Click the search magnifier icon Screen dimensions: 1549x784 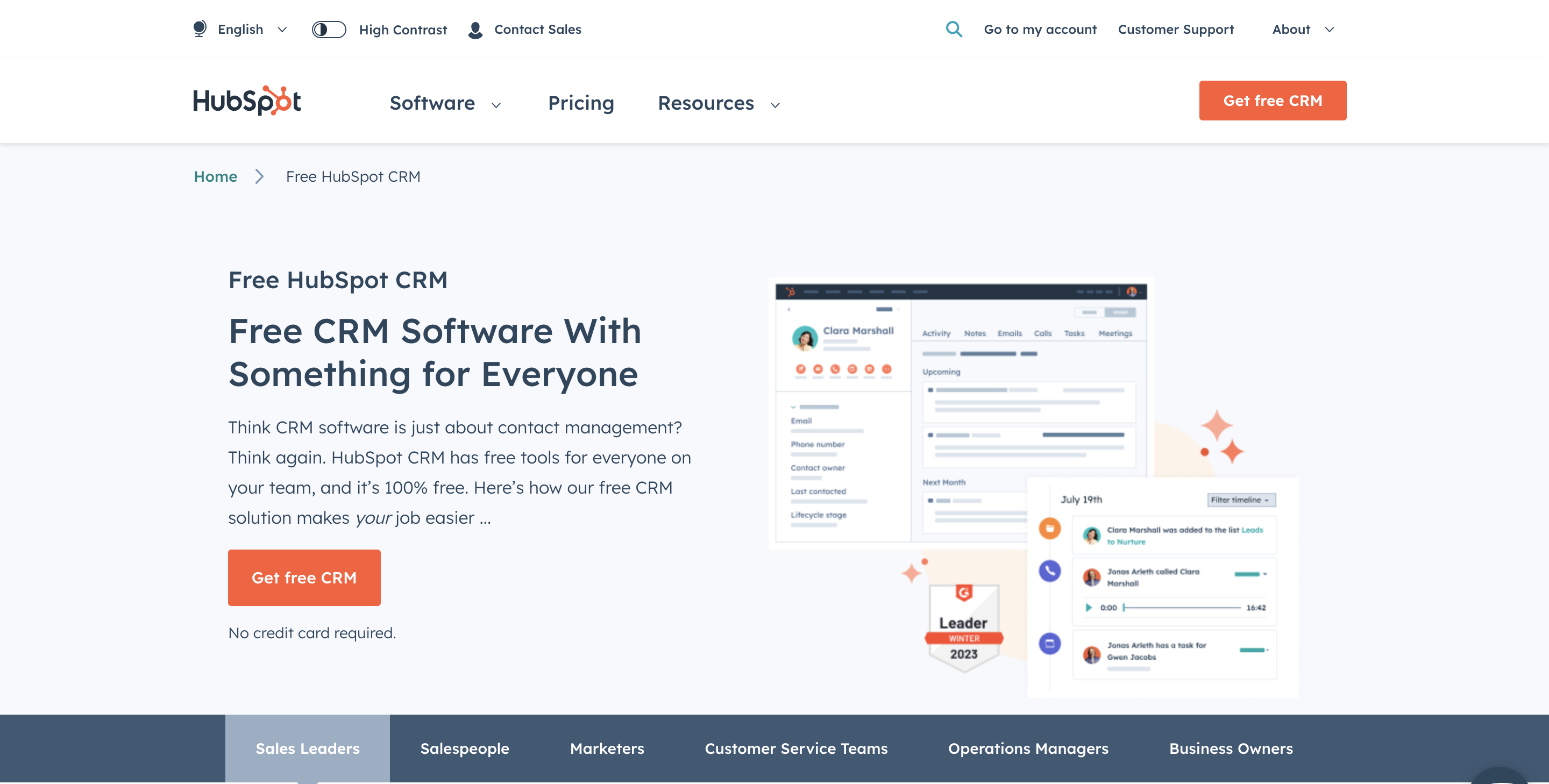[x=954, y=29]
